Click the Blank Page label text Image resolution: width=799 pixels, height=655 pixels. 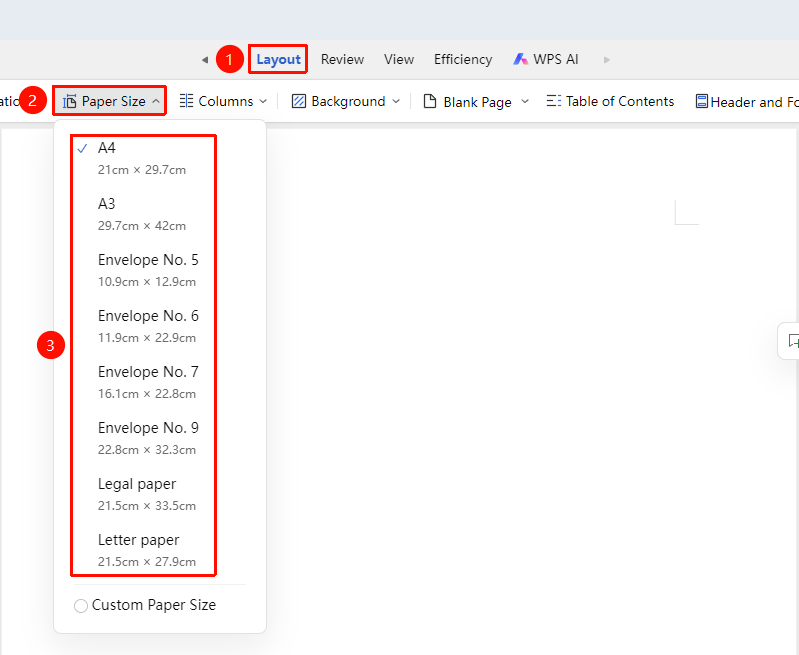coord(477,102)
